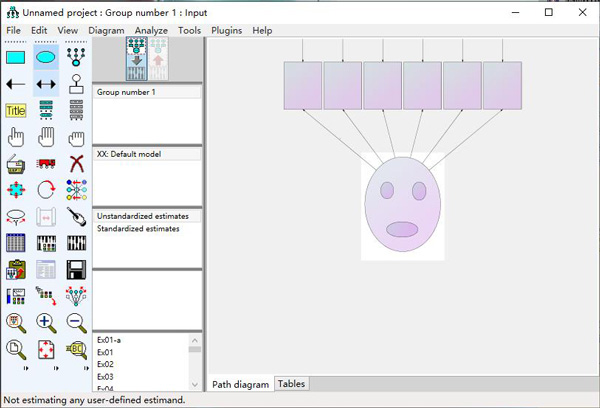Select Unstandardized estimates in the list
600x408 pixels.
(x=142, y=216)
